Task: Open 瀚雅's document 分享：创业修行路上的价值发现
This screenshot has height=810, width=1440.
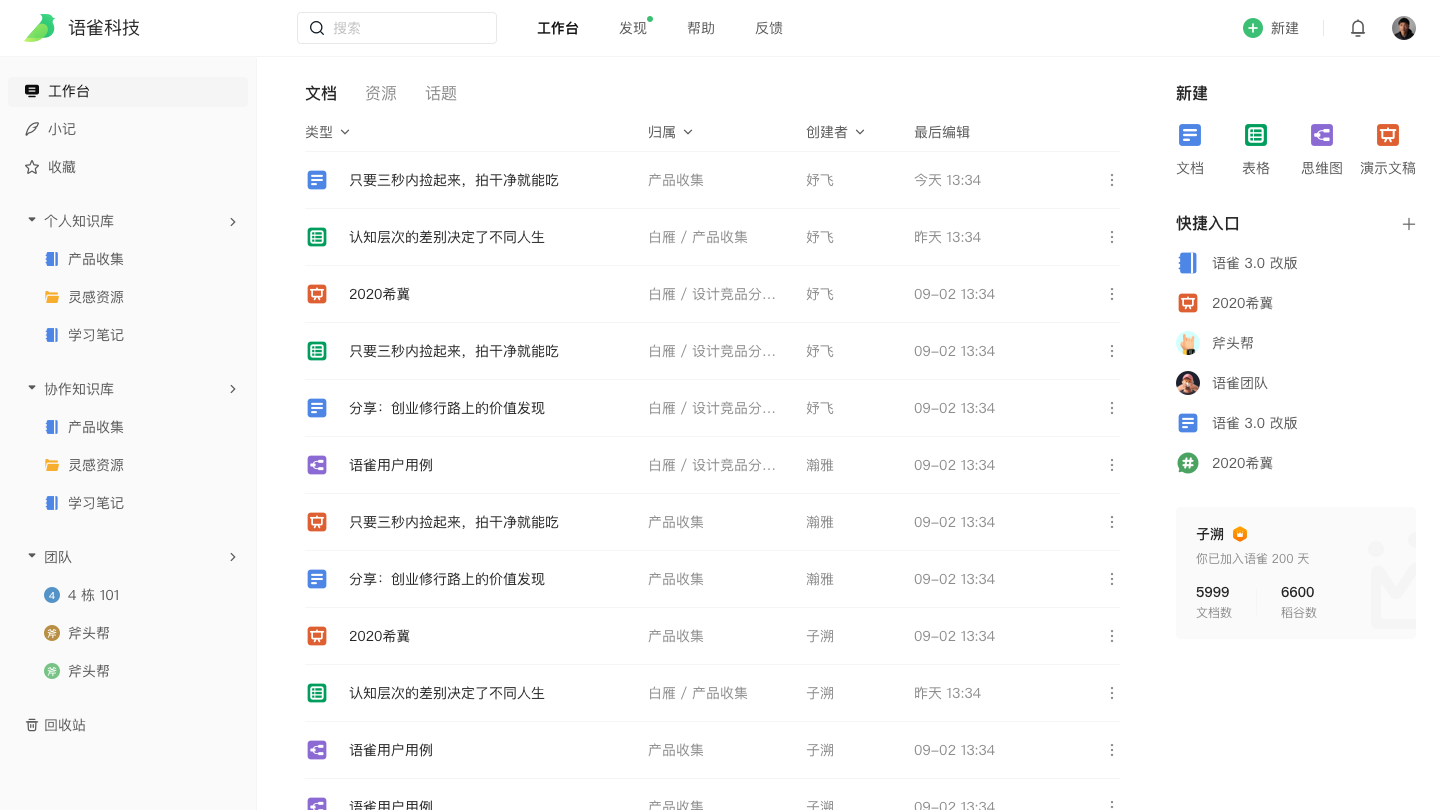Action: pyautogui.click(x=447, y=579)
